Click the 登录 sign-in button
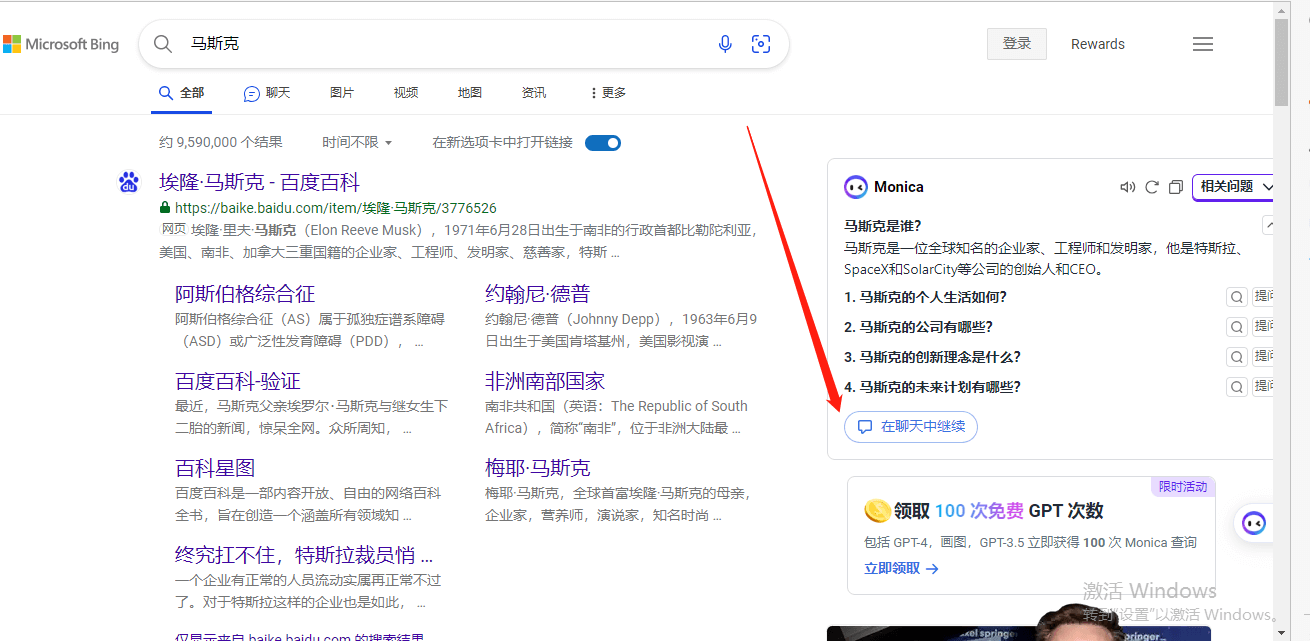Screen dimensions: 1310x641 (1017, 44)
